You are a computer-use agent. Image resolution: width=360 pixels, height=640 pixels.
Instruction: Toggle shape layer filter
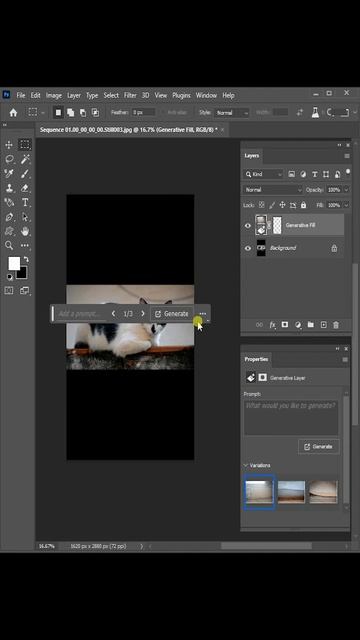pos(326,174)
